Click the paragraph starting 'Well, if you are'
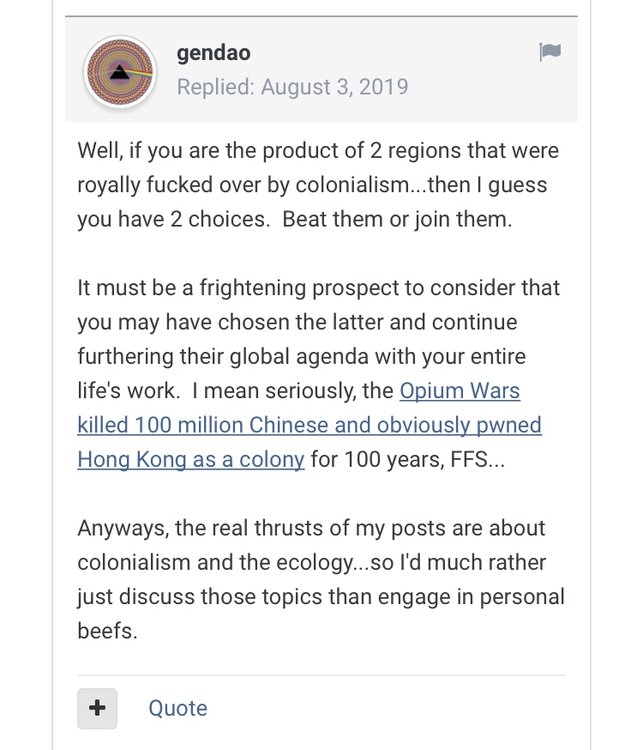 click(x=317, y=185)
